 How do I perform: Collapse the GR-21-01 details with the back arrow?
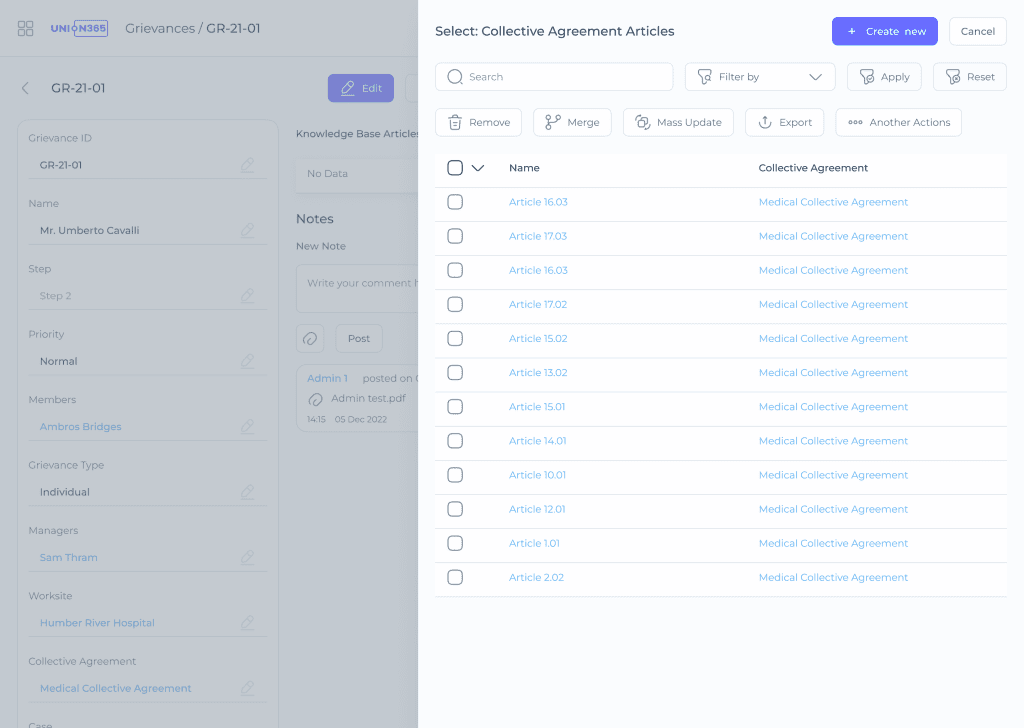pyautogui.click(x=25, y=88)
